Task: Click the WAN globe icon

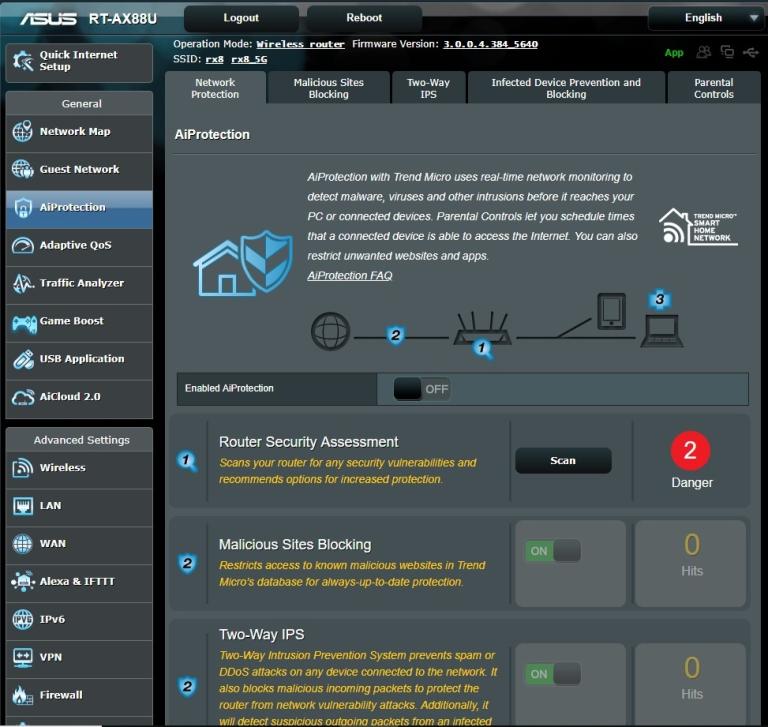Action: point(23,544)
